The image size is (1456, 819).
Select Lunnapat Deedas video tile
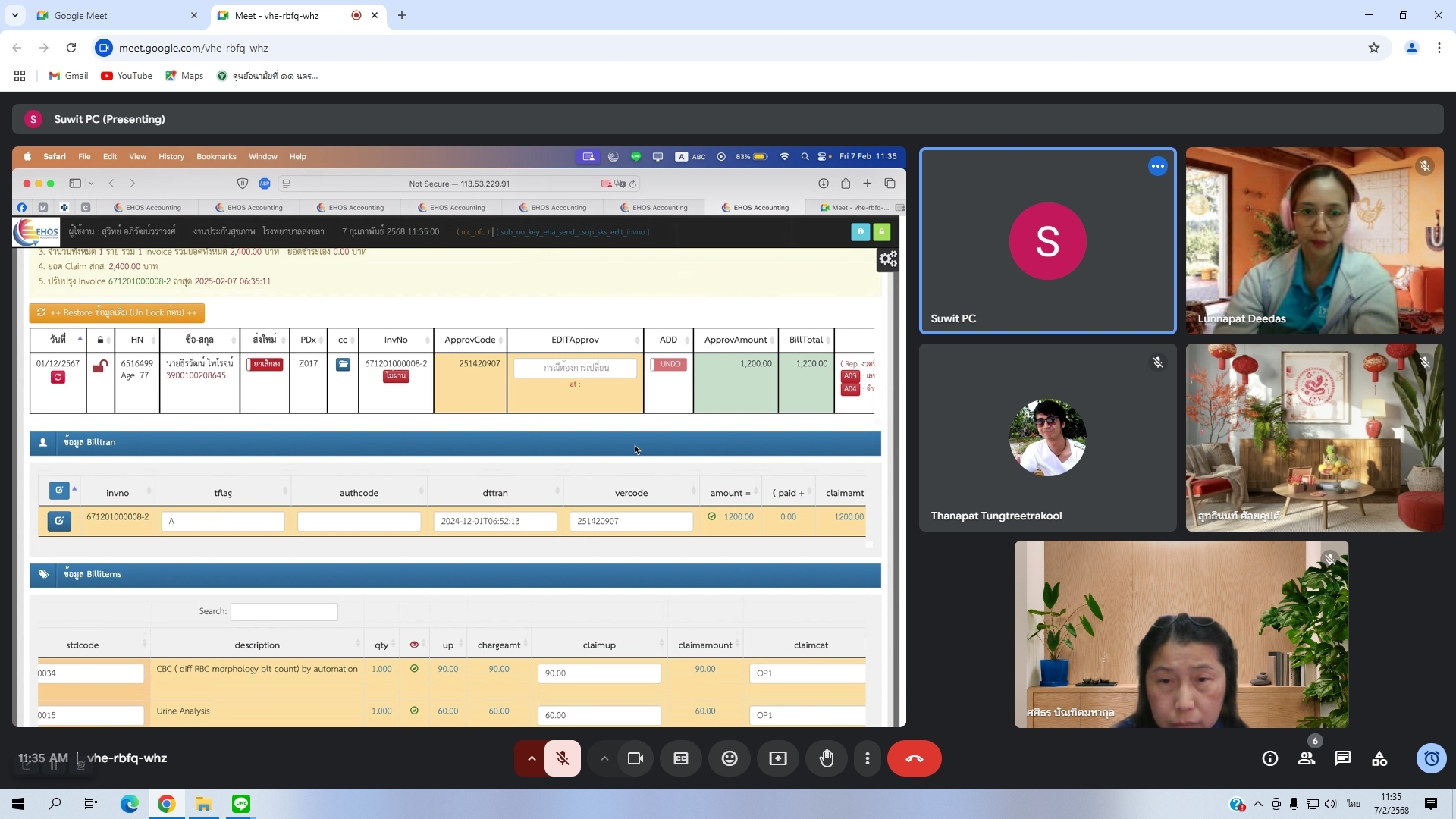pyautogui.click(x=1314, y=240)
